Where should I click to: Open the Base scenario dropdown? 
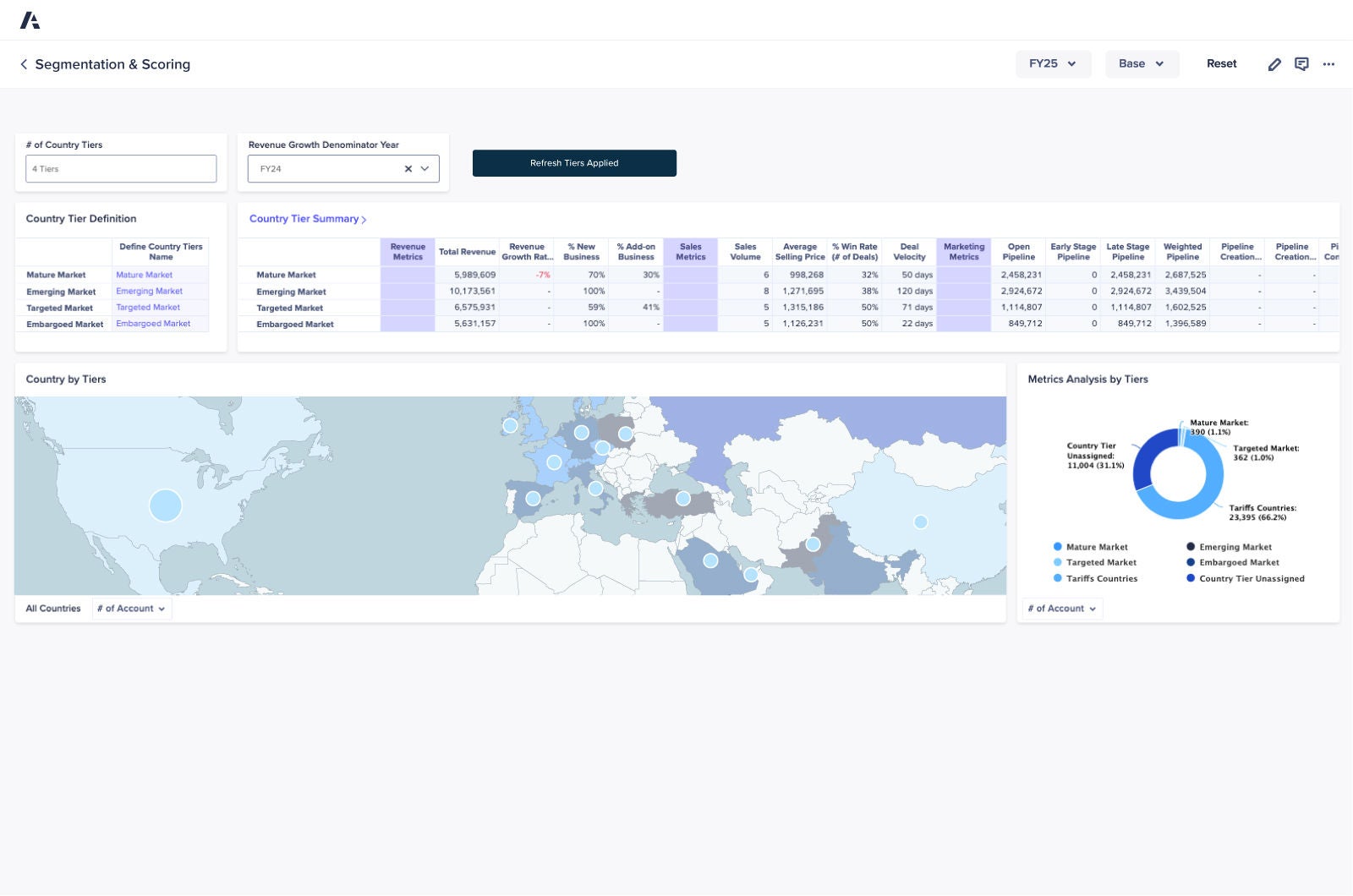[x=1142, y=63]
